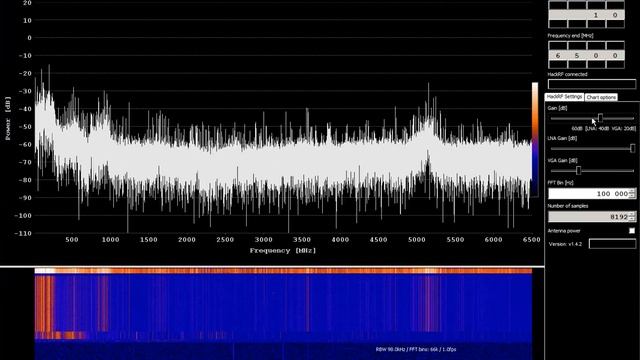This screenshot has height=360, width=640.
Task: Click the RBW / FFT bins status text
Action: click(x=416, y=349)
